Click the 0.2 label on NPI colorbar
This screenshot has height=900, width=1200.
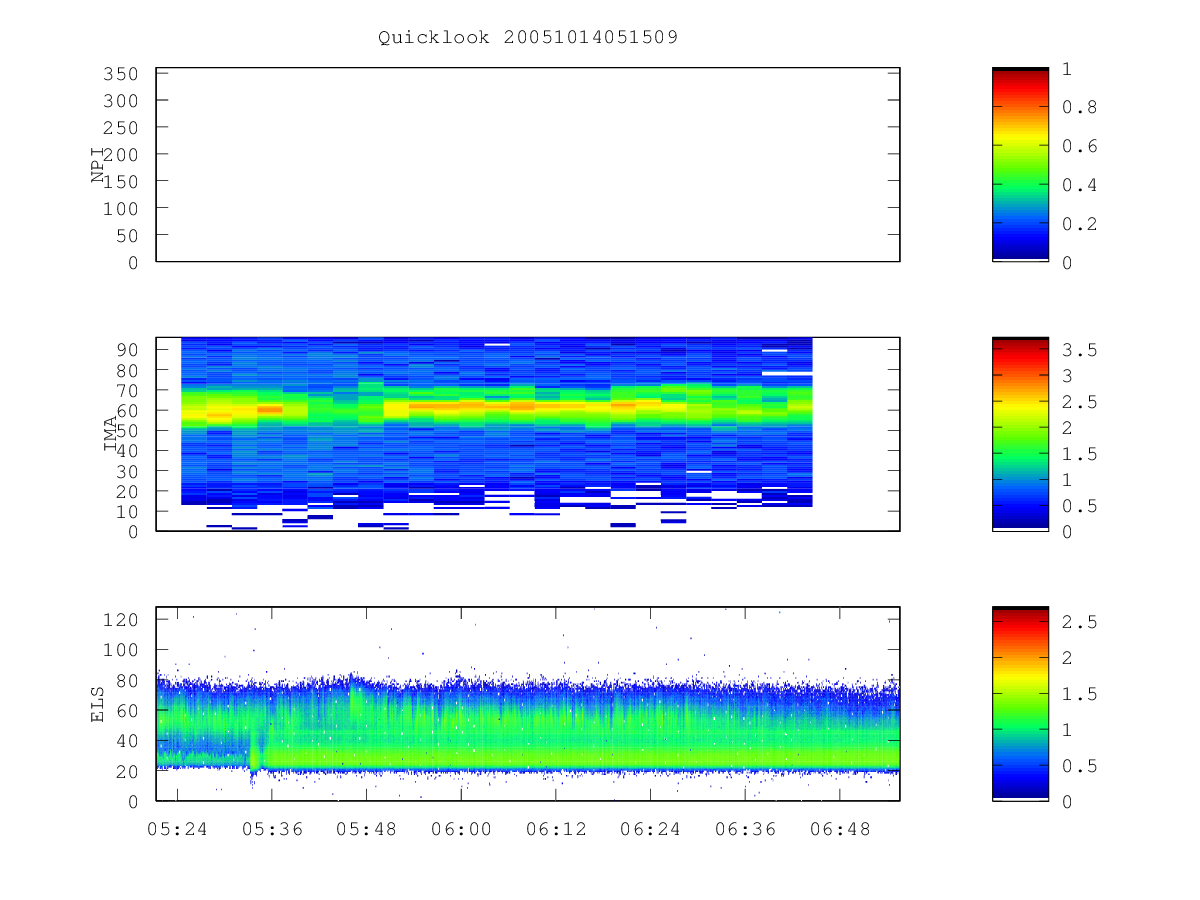(1081, 223)
